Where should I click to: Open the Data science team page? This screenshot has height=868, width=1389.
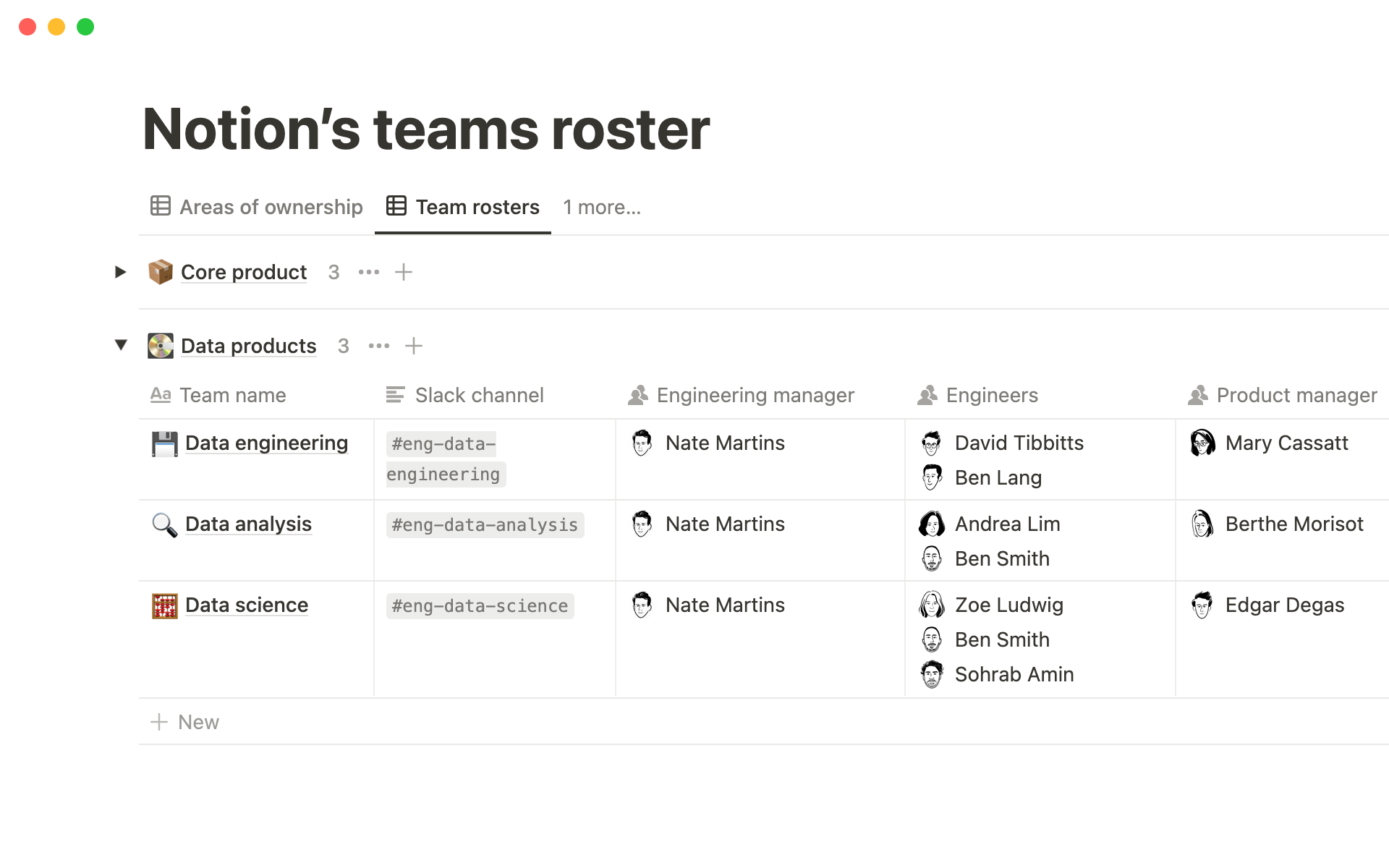tap(246, 605)
